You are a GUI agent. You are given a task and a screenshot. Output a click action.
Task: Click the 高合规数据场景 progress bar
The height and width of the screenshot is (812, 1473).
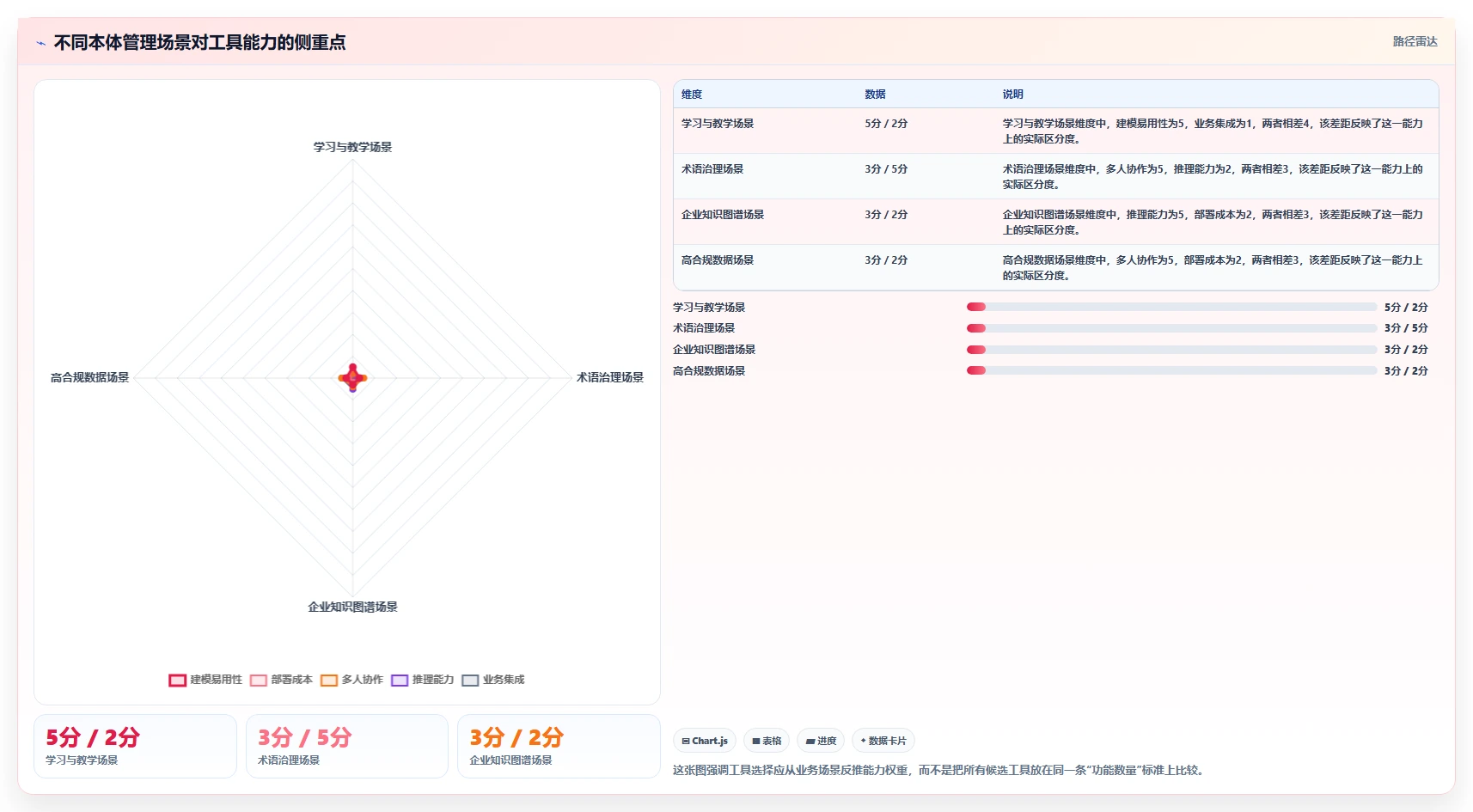[x=1171, y=371]
